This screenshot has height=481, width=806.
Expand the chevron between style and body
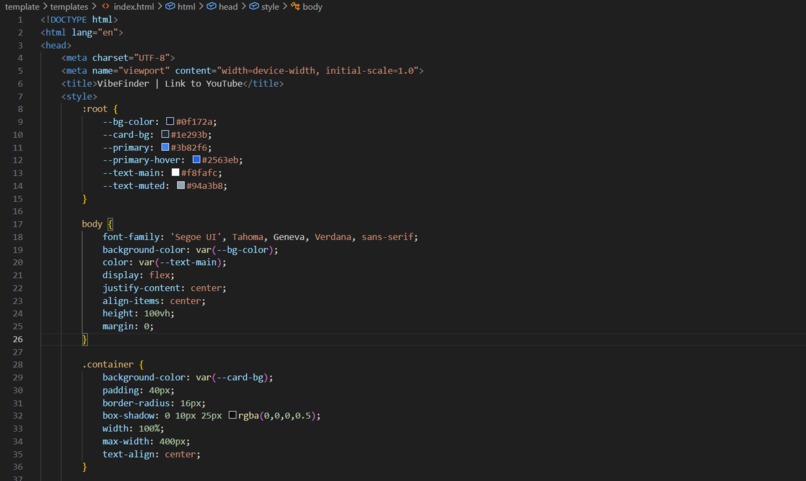click(x=284, y=7)
